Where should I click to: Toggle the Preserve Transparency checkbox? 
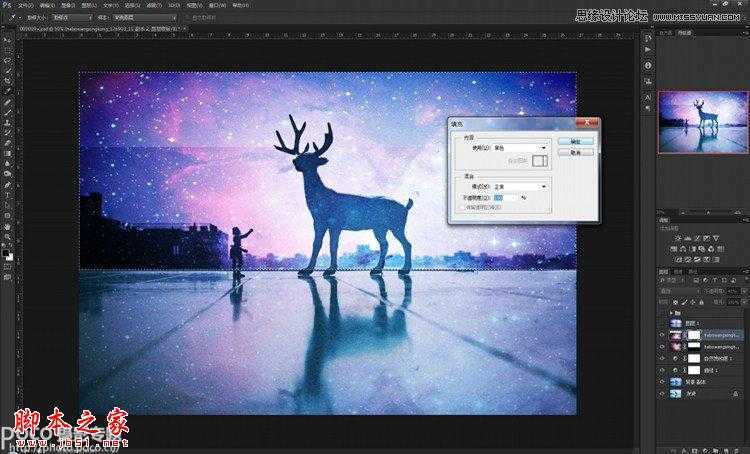(x=463, y=208)
